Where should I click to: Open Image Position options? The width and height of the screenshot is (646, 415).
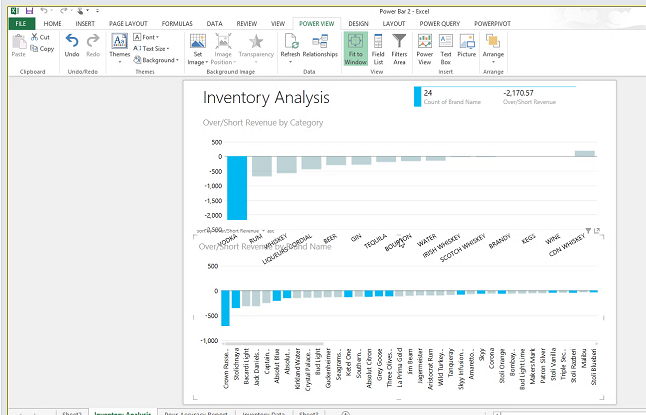click(x=223, y=49)
